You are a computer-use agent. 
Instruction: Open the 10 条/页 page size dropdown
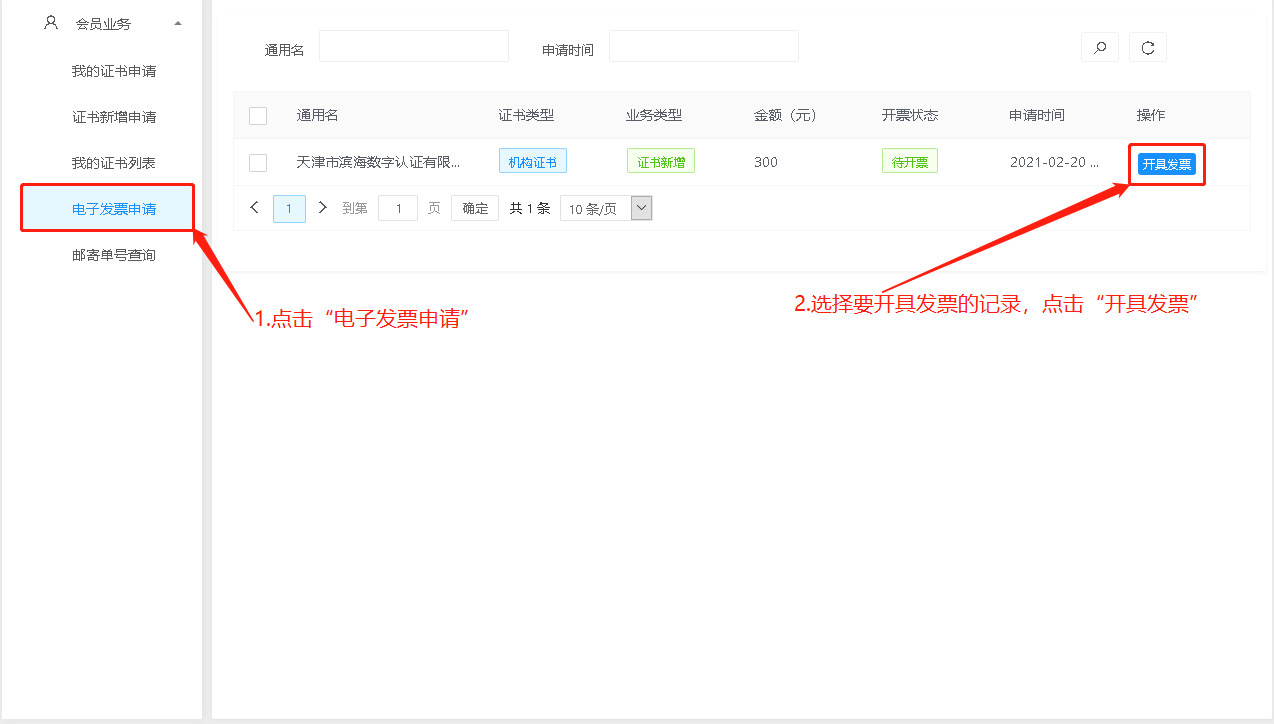coord(606,208)
